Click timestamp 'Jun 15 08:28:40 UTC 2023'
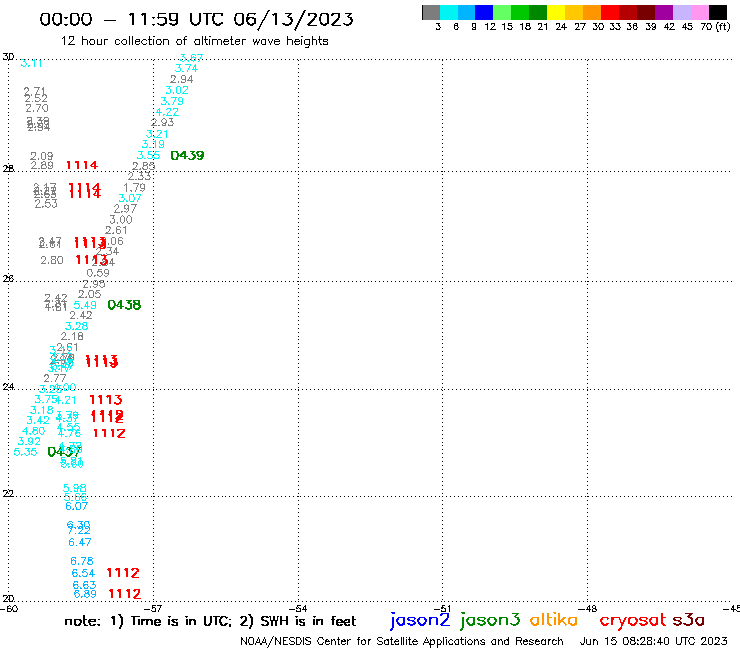Image resolution: width=740 pixels, height=650 pixels. click(654, 641)
